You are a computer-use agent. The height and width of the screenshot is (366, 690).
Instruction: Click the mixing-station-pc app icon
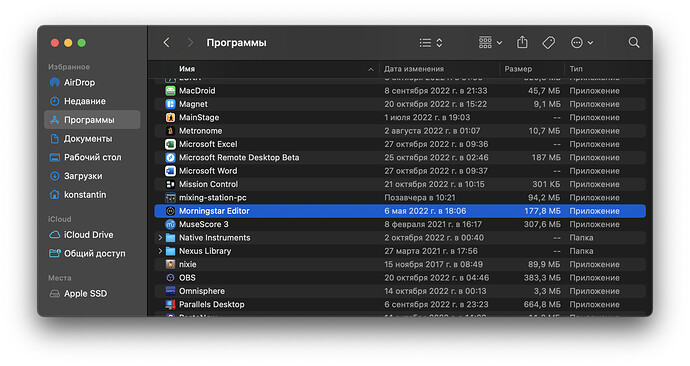point(170,198)
